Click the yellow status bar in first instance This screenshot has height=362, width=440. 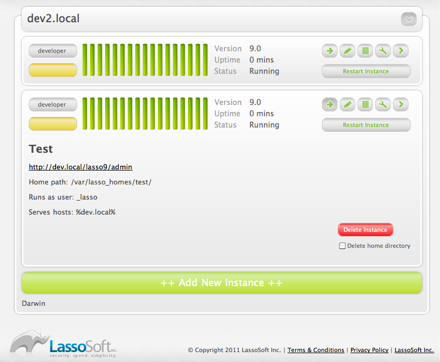[53, 70]
